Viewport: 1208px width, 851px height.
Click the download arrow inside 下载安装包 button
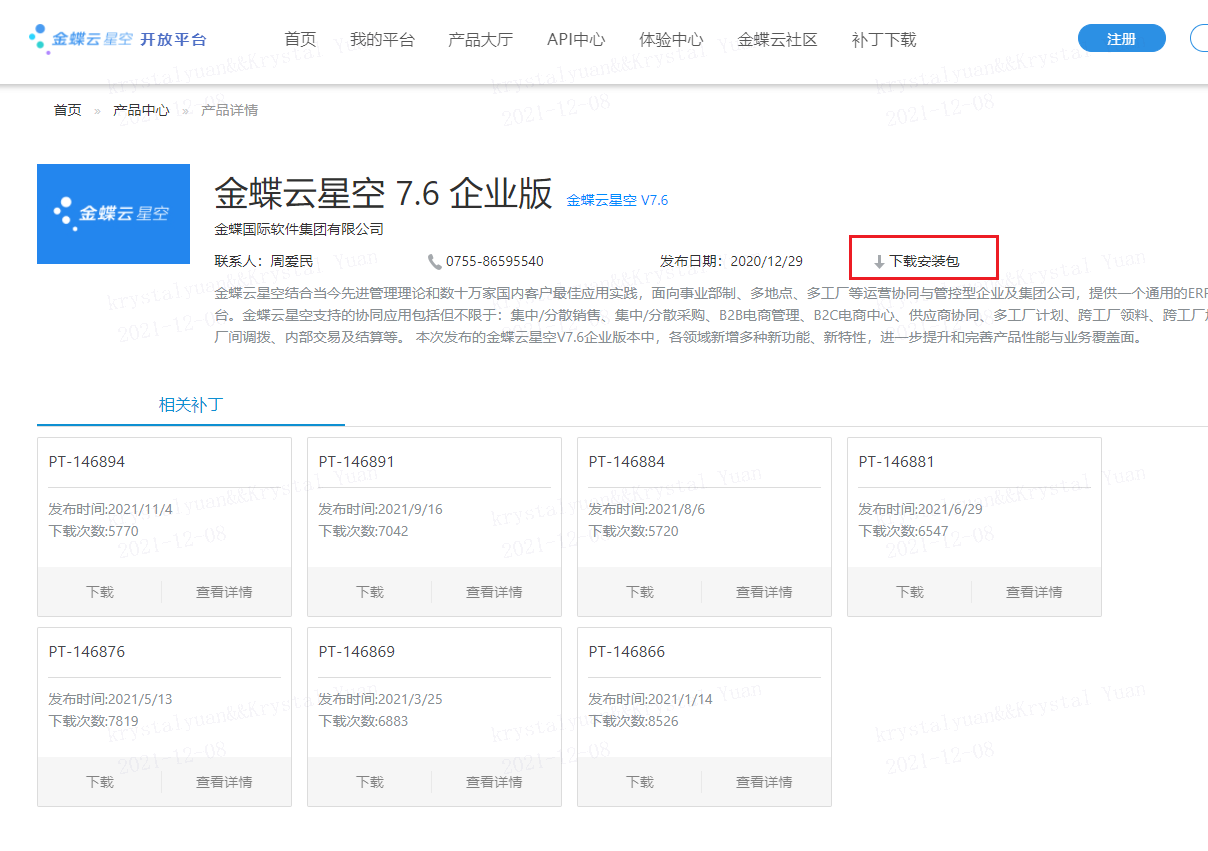pos(879,258)
